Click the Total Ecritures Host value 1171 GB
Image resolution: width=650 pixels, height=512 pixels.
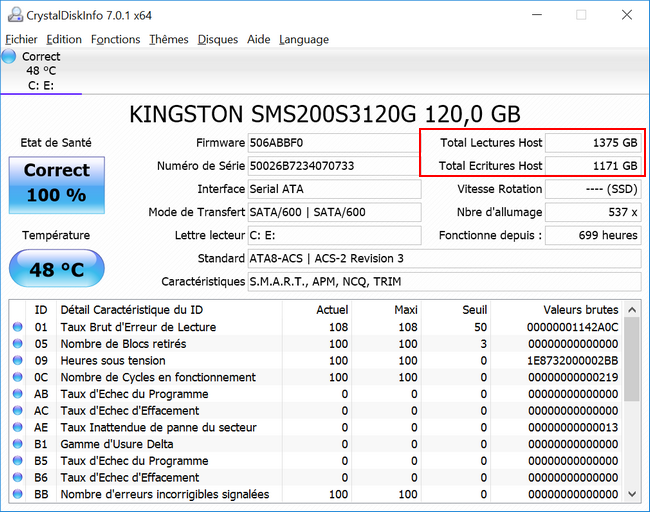coord(593,166)
